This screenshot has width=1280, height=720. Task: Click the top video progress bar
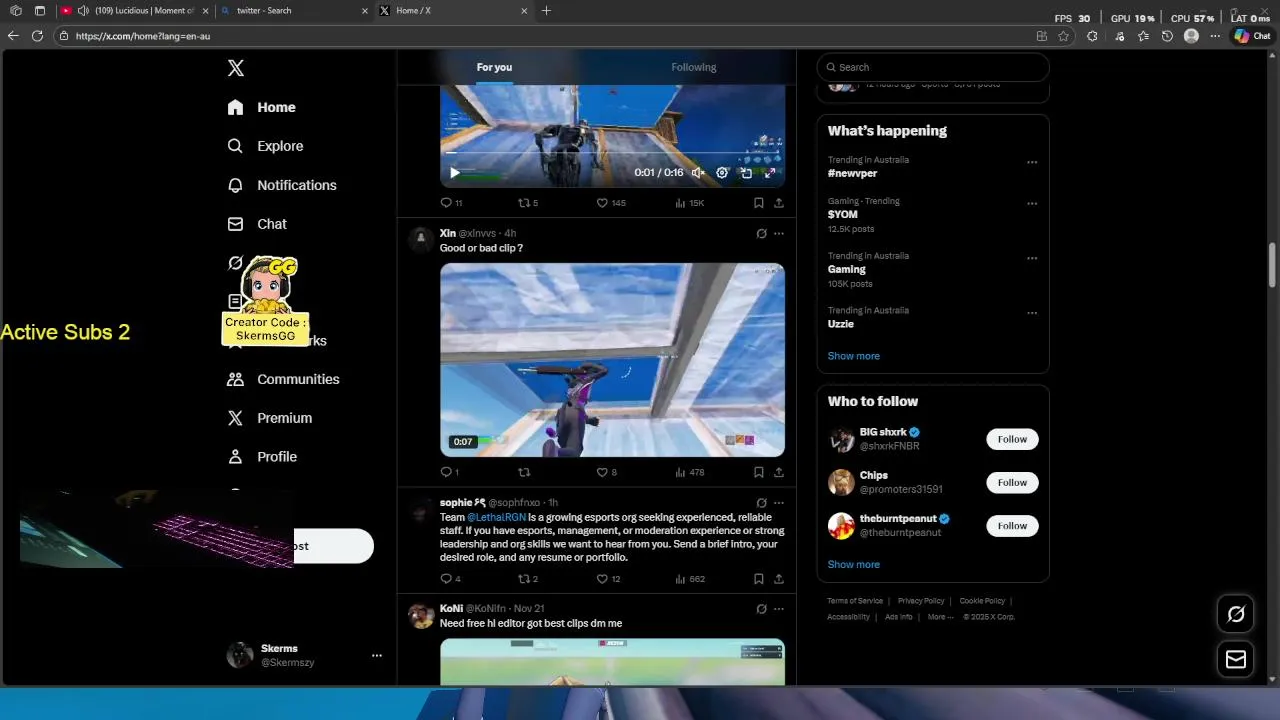(x=612, y=154)
